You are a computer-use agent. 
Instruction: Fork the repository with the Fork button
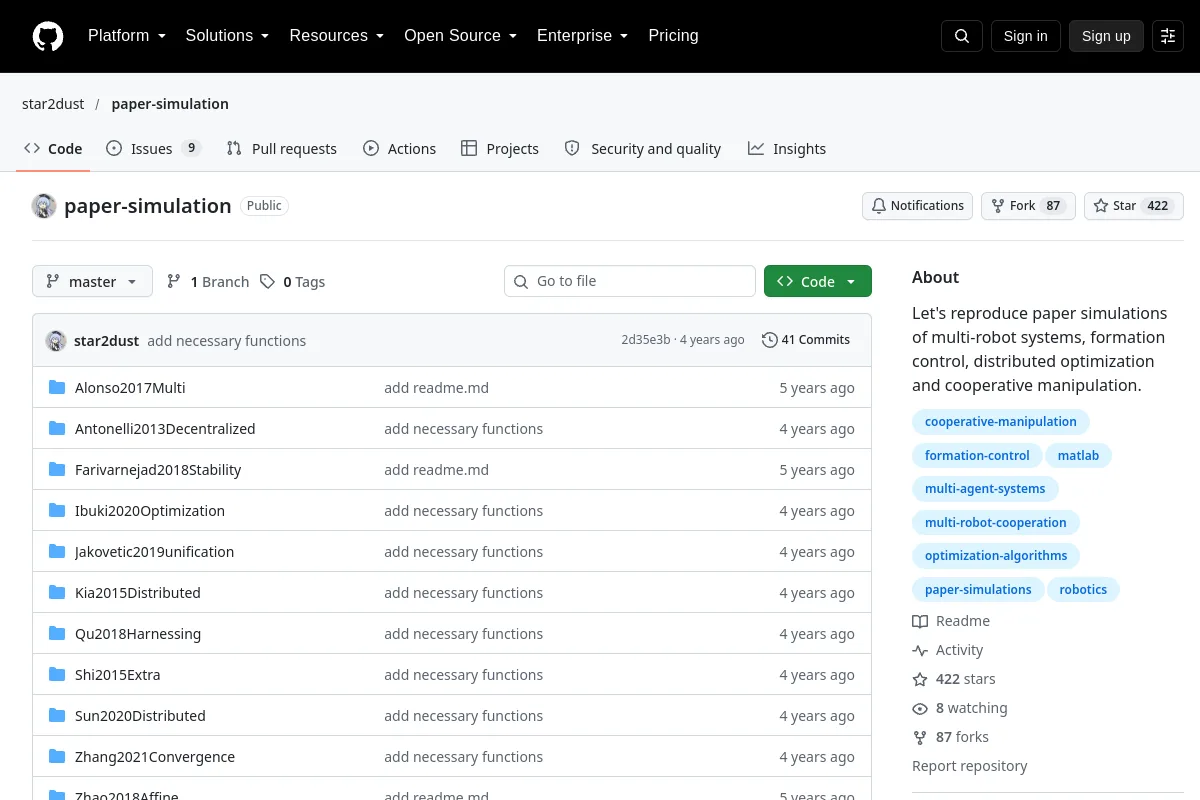[x=1028, y=206]
